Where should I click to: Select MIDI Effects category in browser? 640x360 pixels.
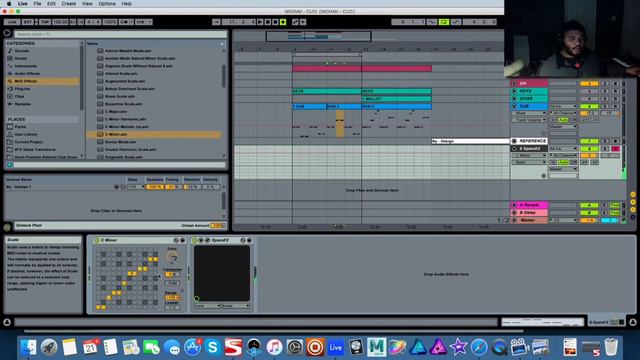[x=43, y=81]
